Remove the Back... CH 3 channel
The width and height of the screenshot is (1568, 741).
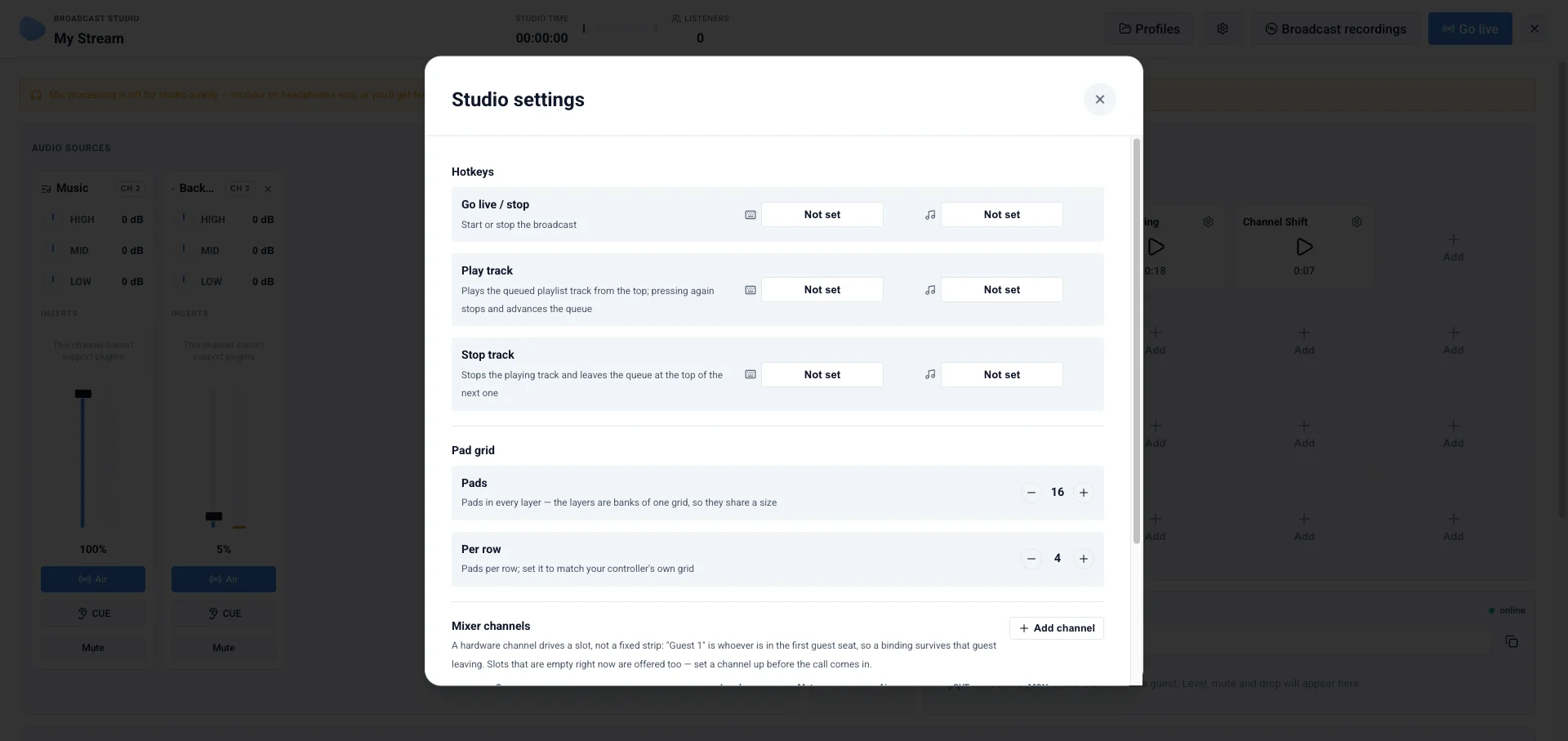268,189
